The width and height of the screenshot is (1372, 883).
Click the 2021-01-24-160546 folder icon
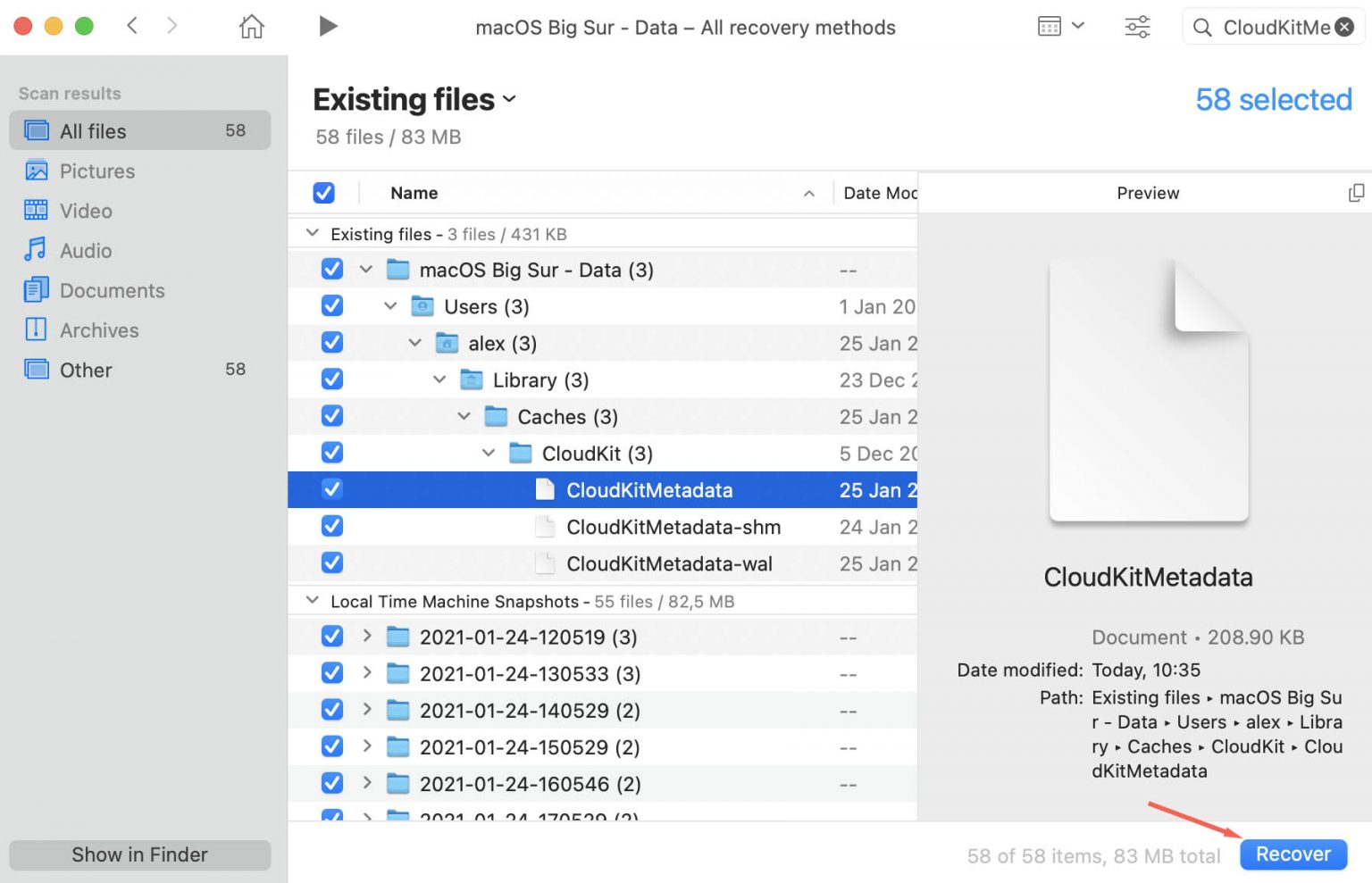pyautogui.click(x=397, y=783)
